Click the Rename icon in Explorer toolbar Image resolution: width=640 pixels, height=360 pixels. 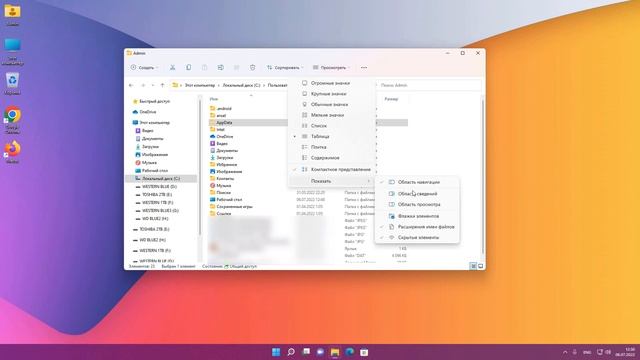tap(220, 67)
